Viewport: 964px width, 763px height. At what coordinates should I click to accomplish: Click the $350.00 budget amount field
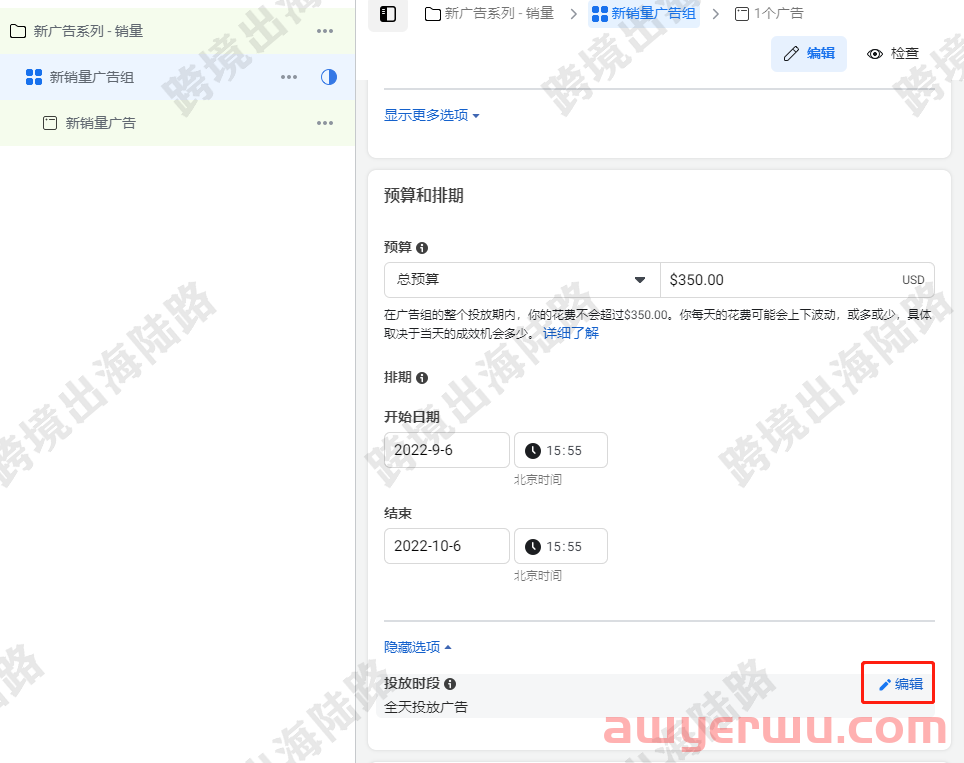pyautogui.click(x=797, y=280)
